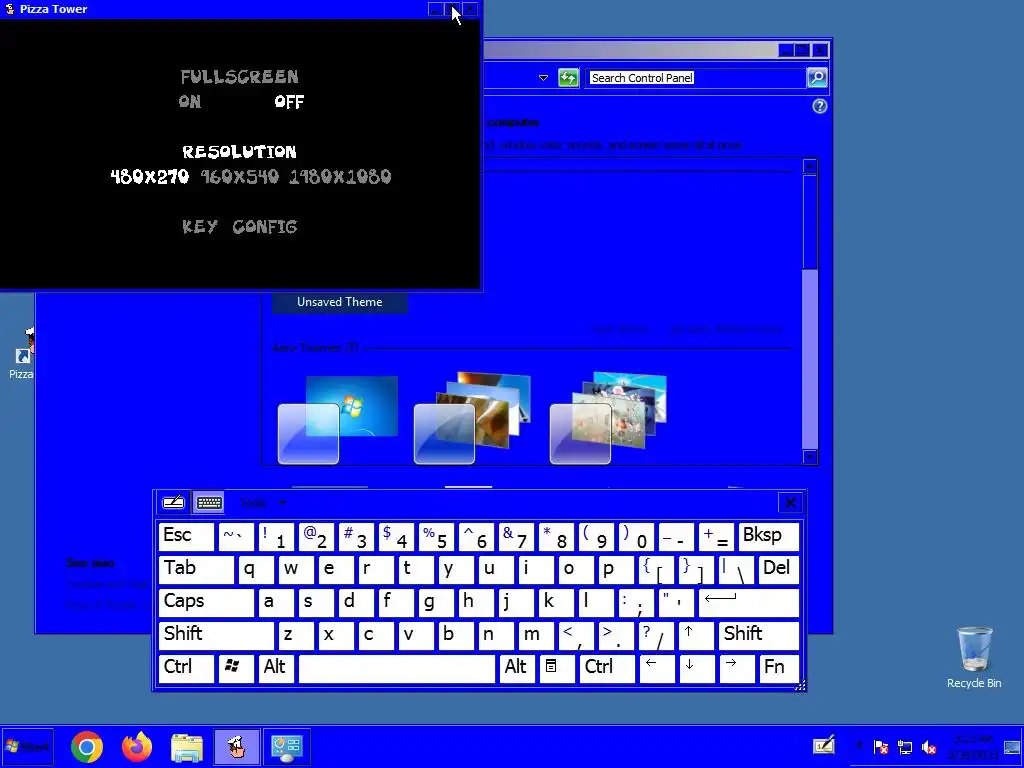Select the Unsaved Theme item
This screenshot has height=768, width=1024.
340,302
